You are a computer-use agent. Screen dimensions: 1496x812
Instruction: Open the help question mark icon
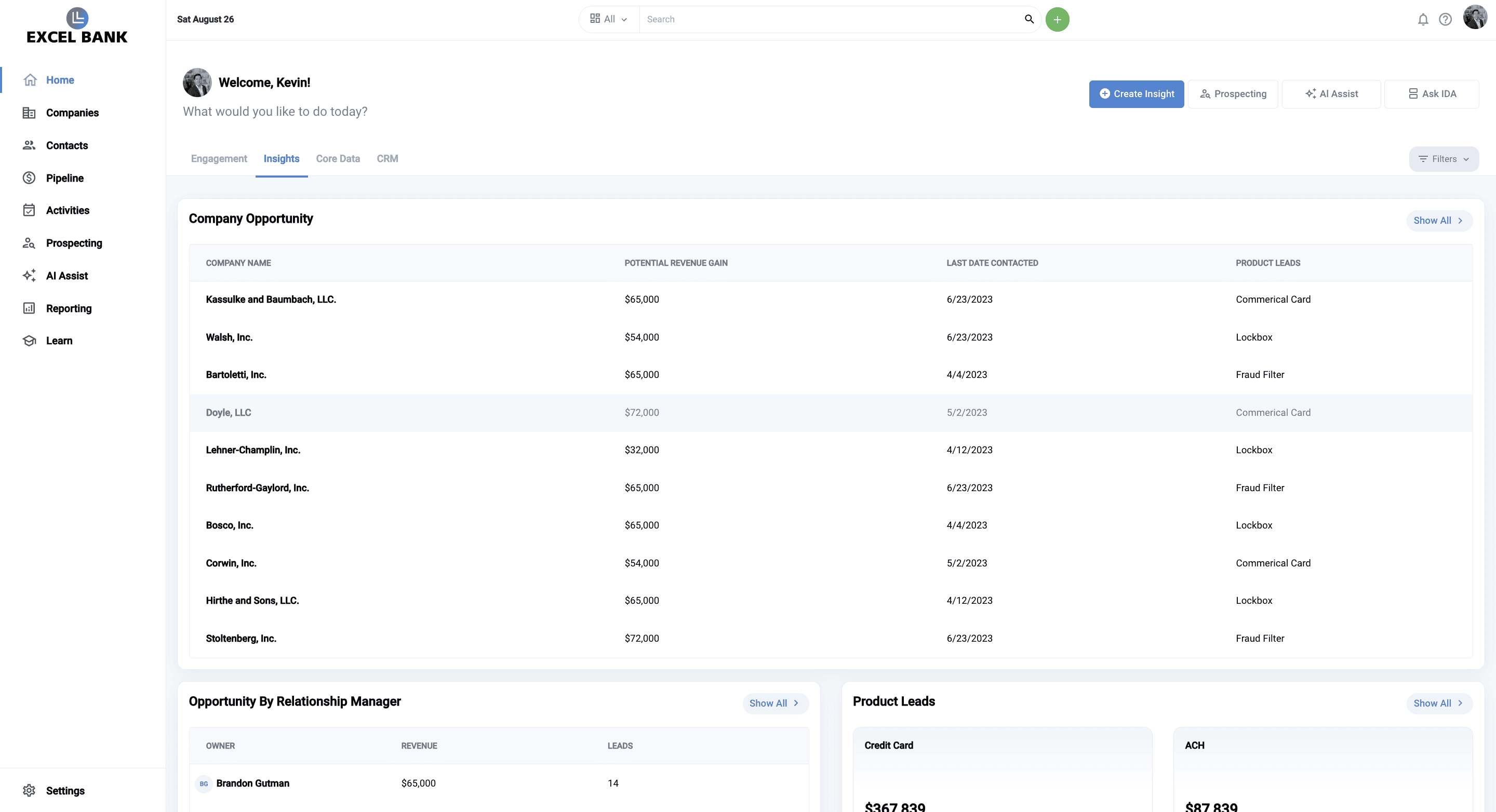tap(1445, 19)
